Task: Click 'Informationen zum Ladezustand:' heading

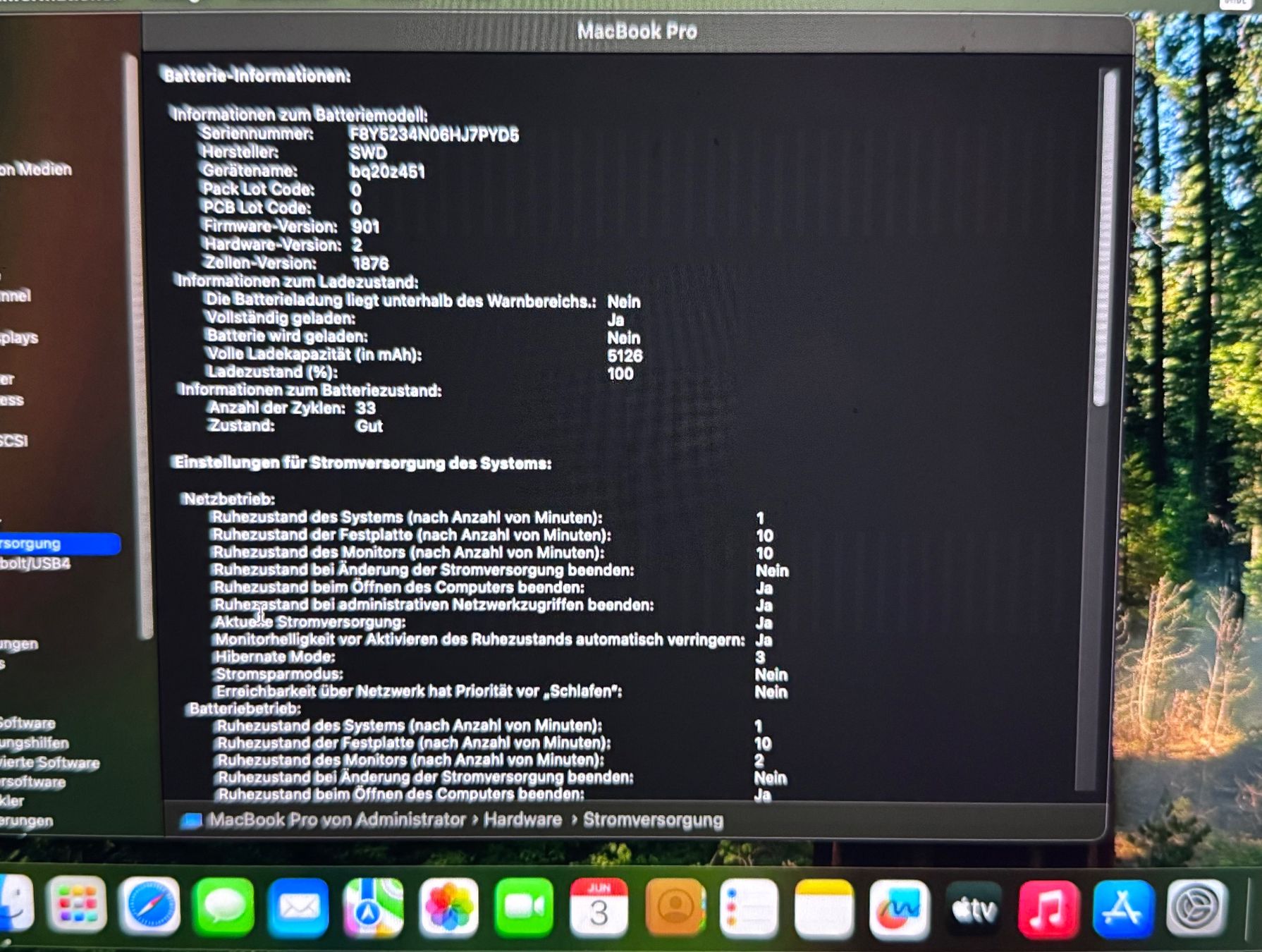Action: (297, 281)
